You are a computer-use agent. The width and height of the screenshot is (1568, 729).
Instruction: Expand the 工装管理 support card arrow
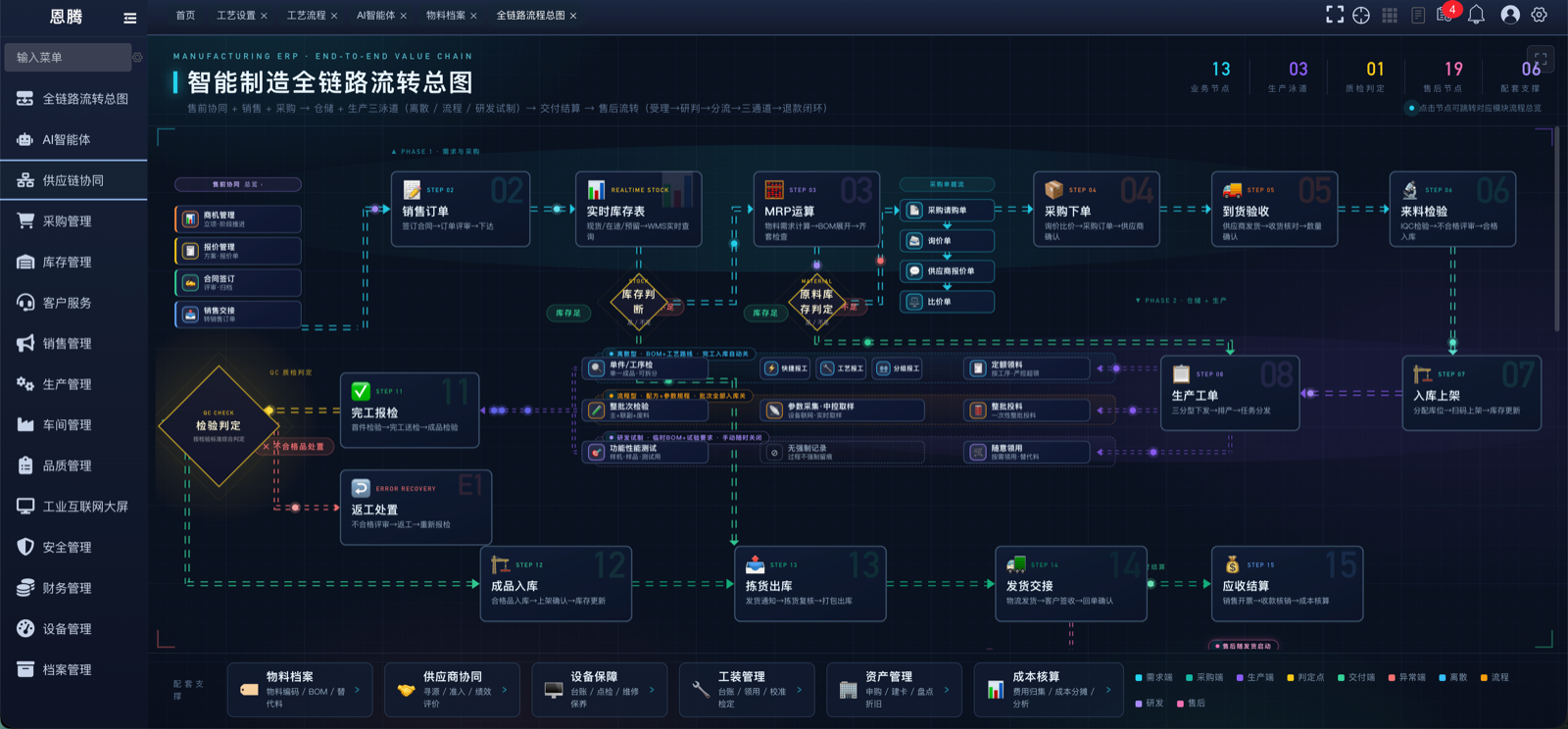pyautogui.click(x=800, y=690)
